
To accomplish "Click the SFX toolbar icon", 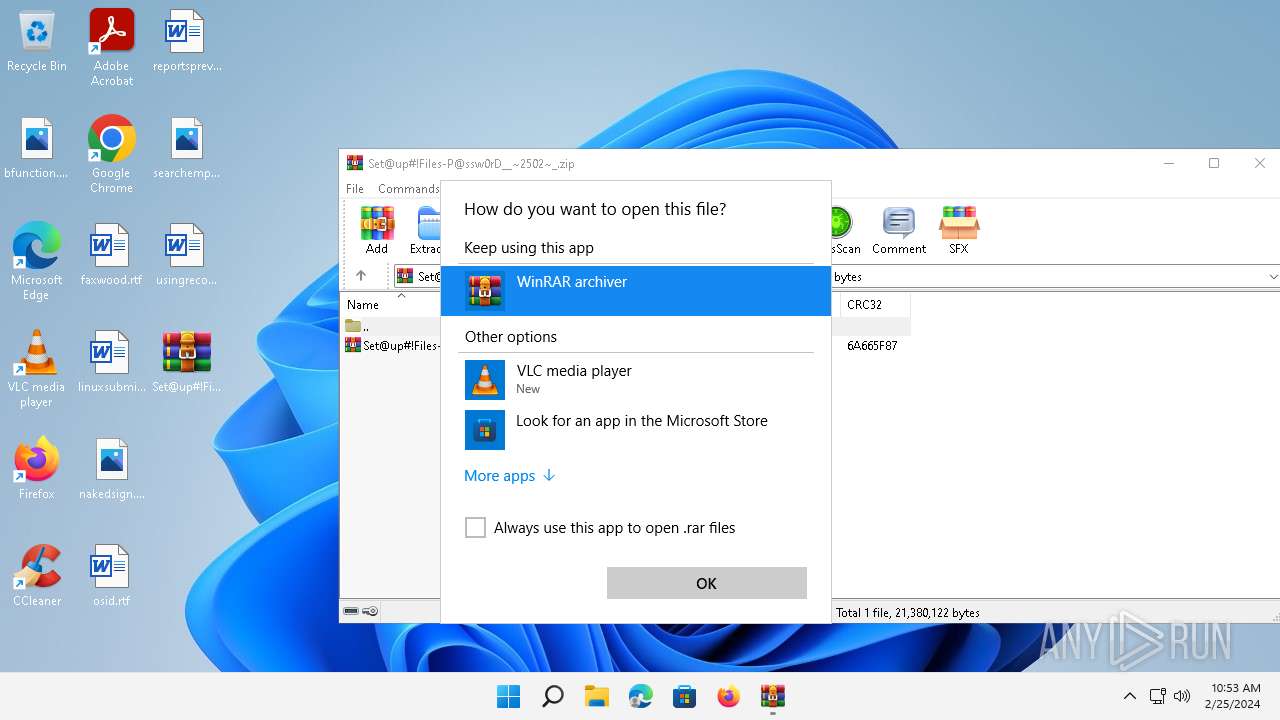I will pyautogui.click(x=958, y=230).
